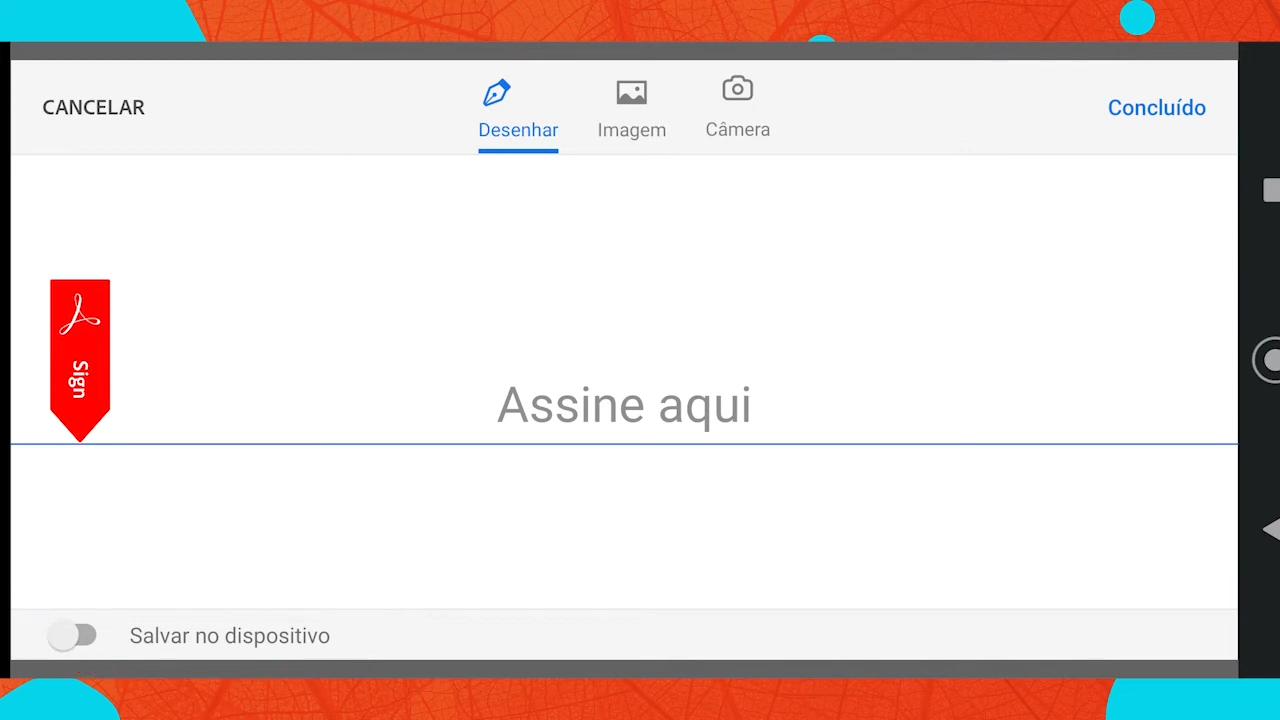Click the Imagem picture icon
The image size is (1280, 720).
(631, 93)
